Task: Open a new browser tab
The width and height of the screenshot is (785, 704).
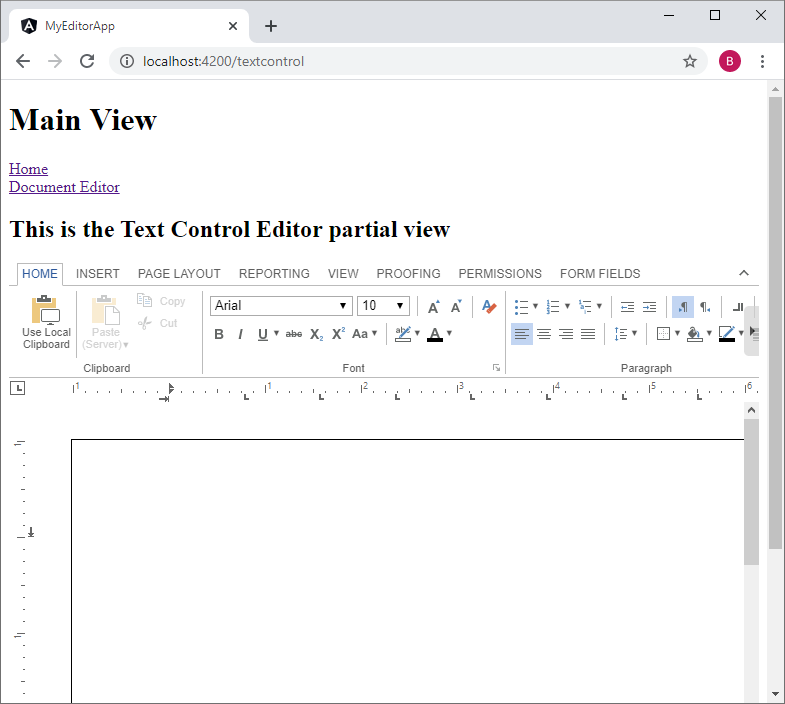Action: pos(271,26)
